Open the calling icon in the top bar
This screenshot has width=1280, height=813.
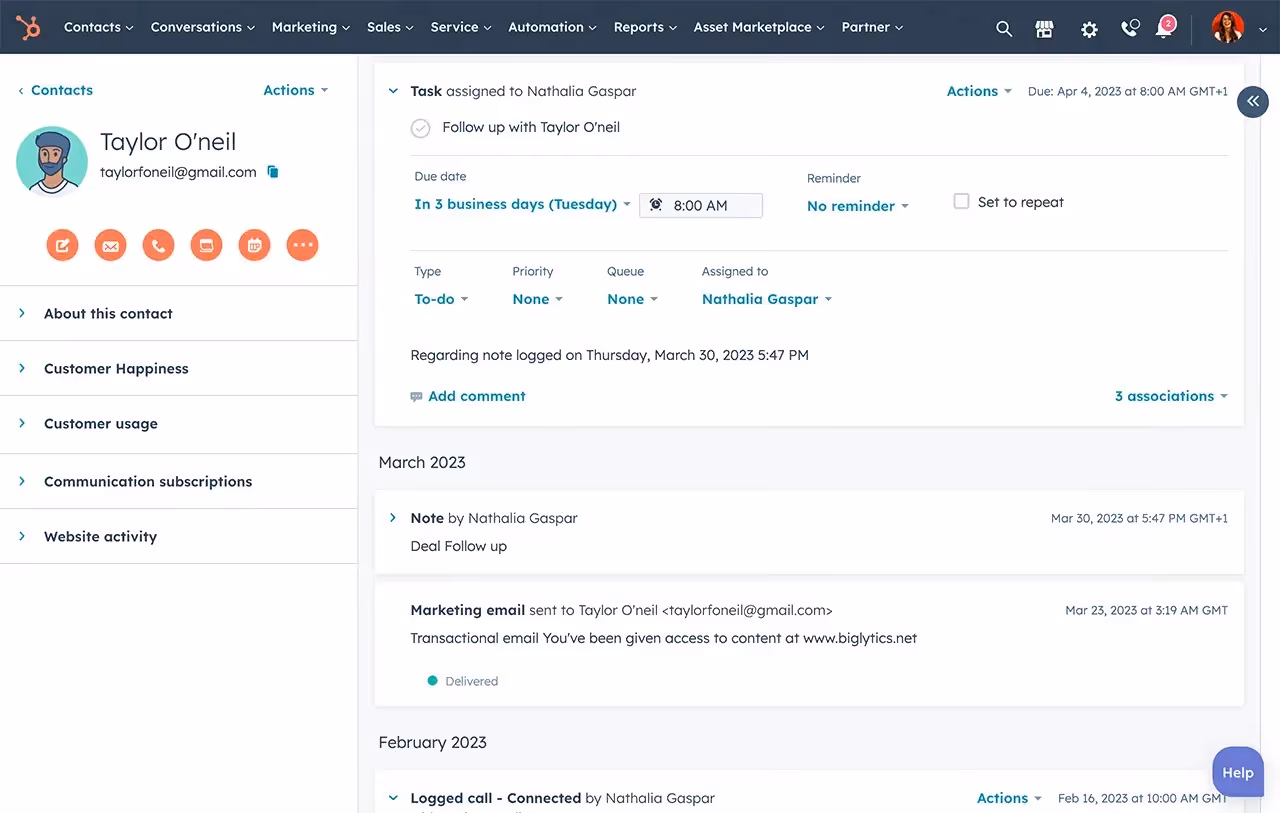click(1128, 28)
